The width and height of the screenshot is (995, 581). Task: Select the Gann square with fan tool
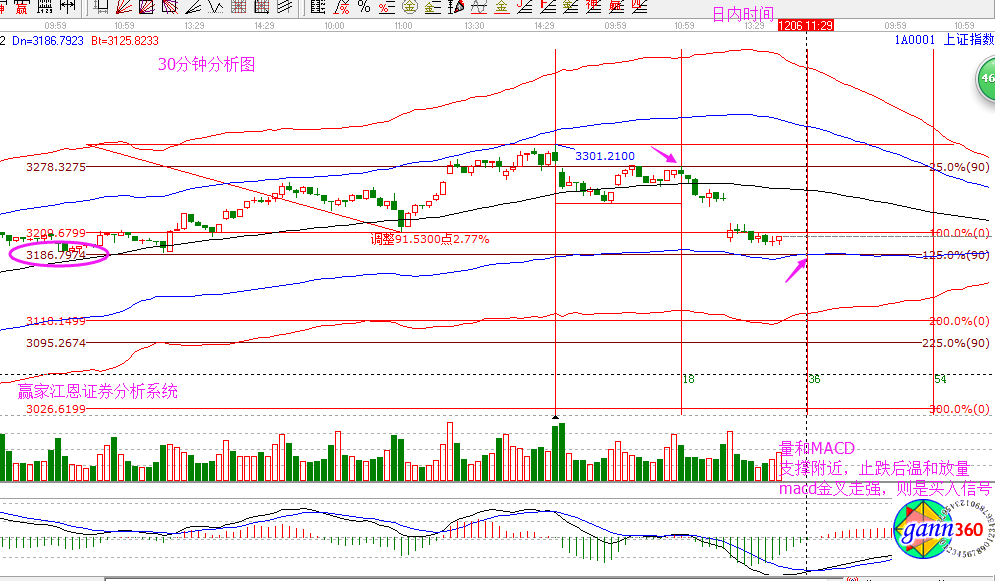147,7
